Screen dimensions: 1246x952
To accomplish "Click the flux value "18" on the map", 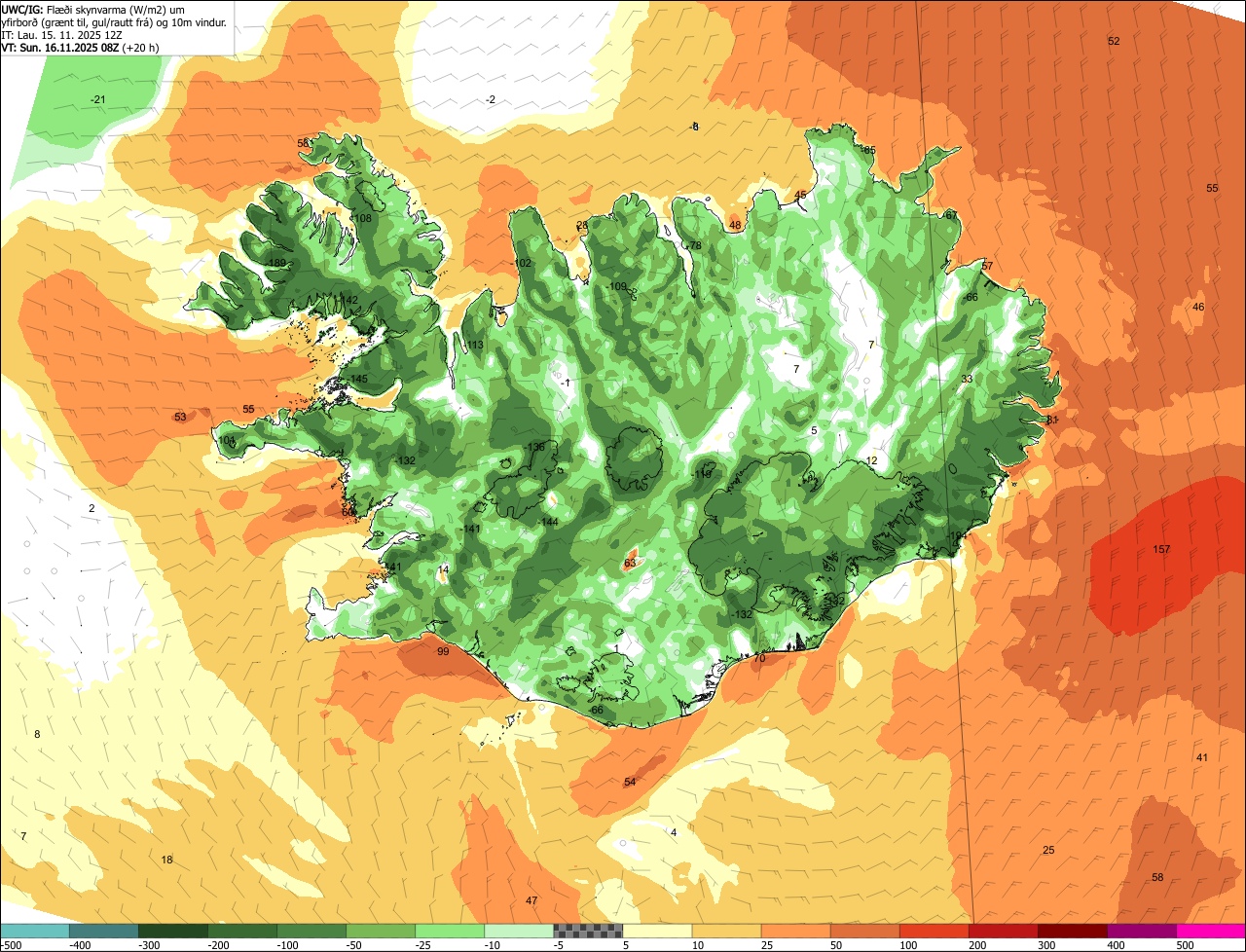I will pyautogui.click(x=166, y=860).
